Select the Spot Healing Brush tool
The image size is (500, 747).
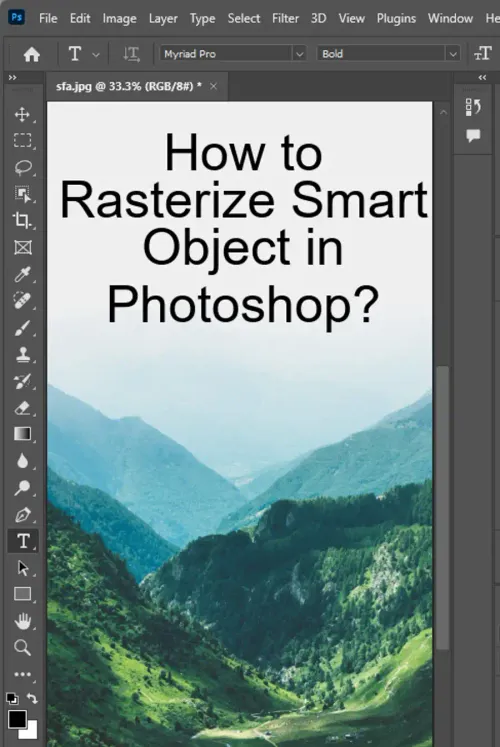tap(22, 301)
